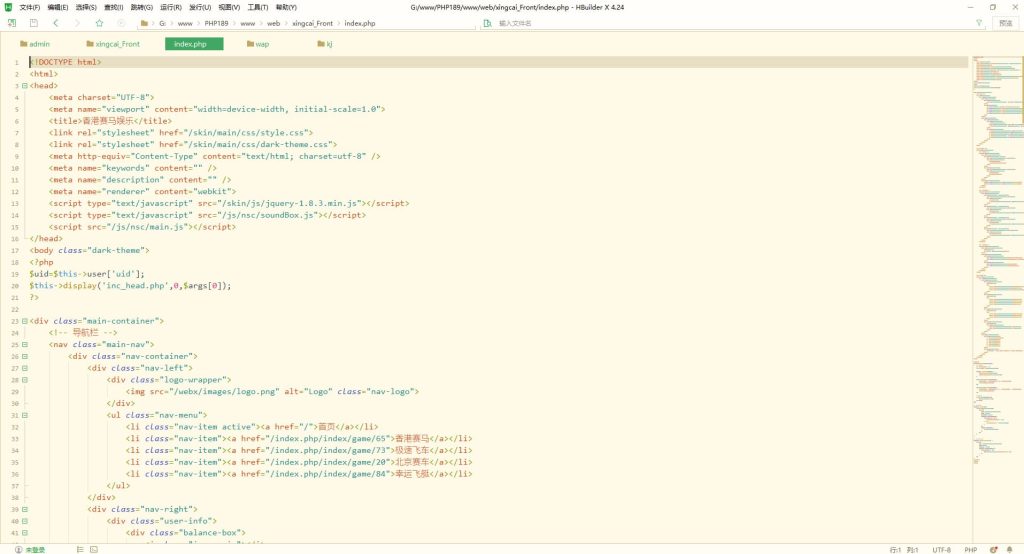Collapse the main-nav fold on line 25
1024x554 pixels.
(25, 344)
